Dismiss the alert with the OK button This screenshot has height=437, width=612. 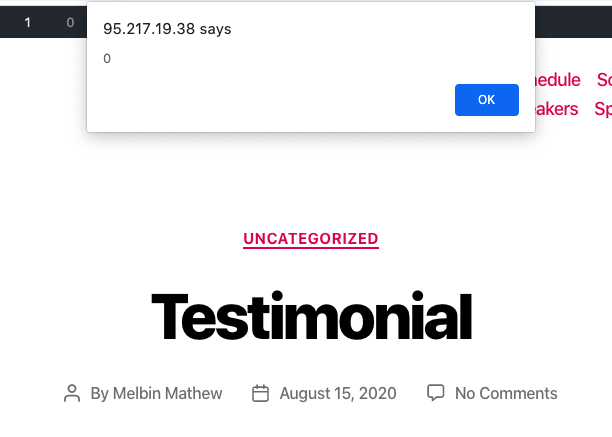click(x=487, y=100)
